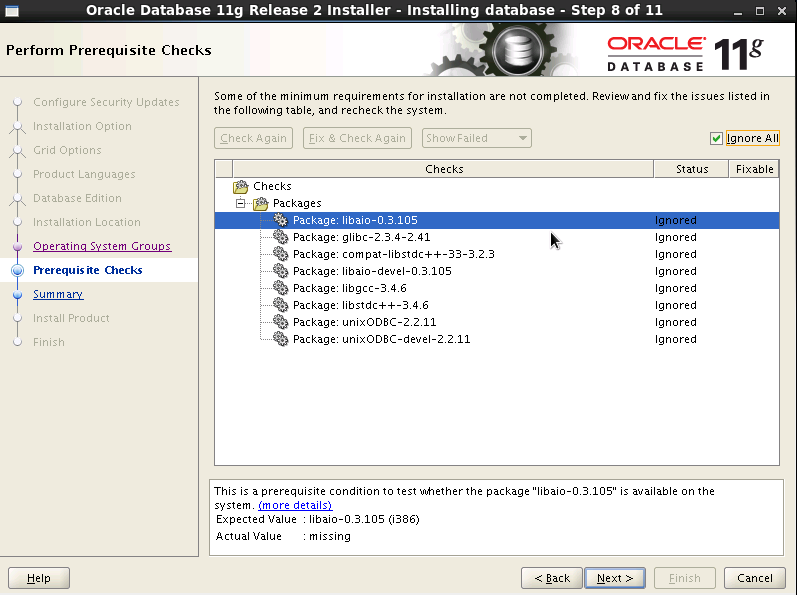The height and width of the screenshot is (595, 797).
Task: Select Package unixODBC-devel-2.2.11 row
Action: 497,339
